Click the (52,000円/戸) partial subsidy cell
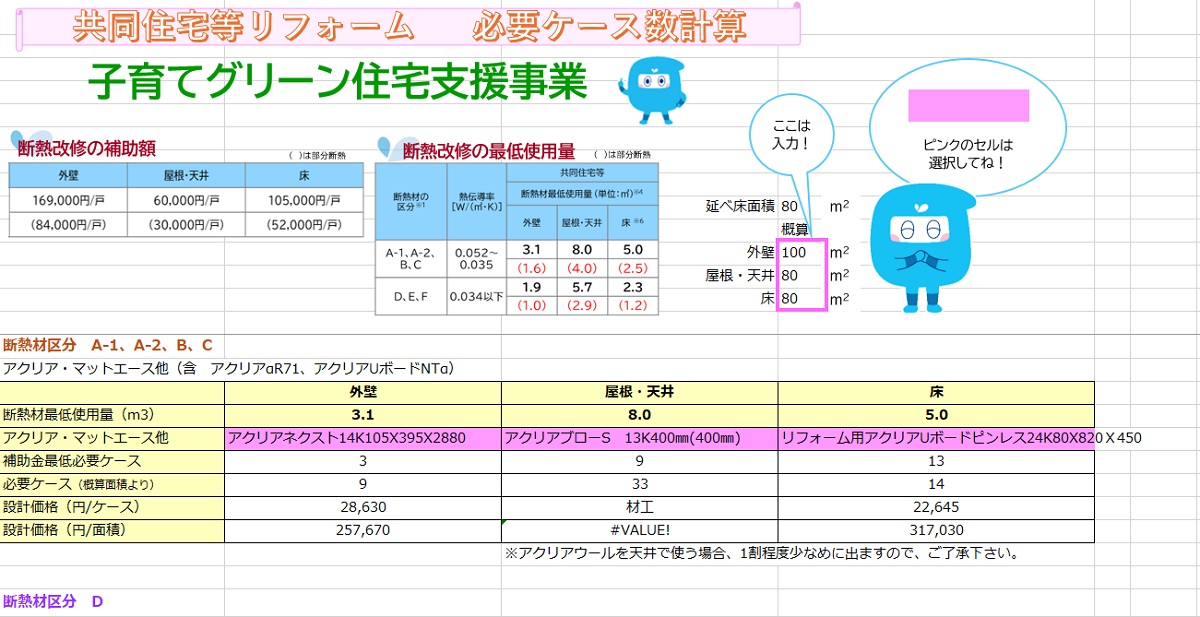The image size is (1200, 617). [303, 225]
